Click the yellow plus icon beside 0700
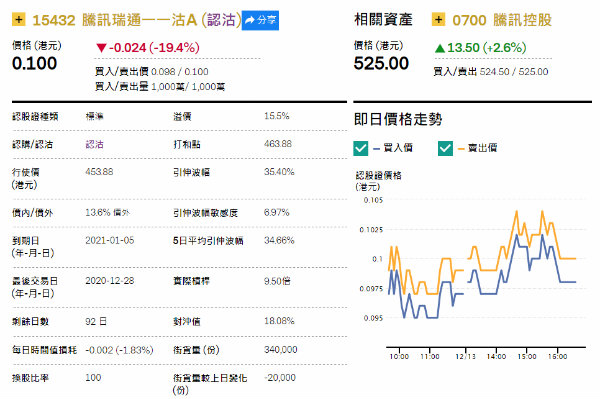The height and width of the screenshot is (399, 600). (x=439, y=19)
